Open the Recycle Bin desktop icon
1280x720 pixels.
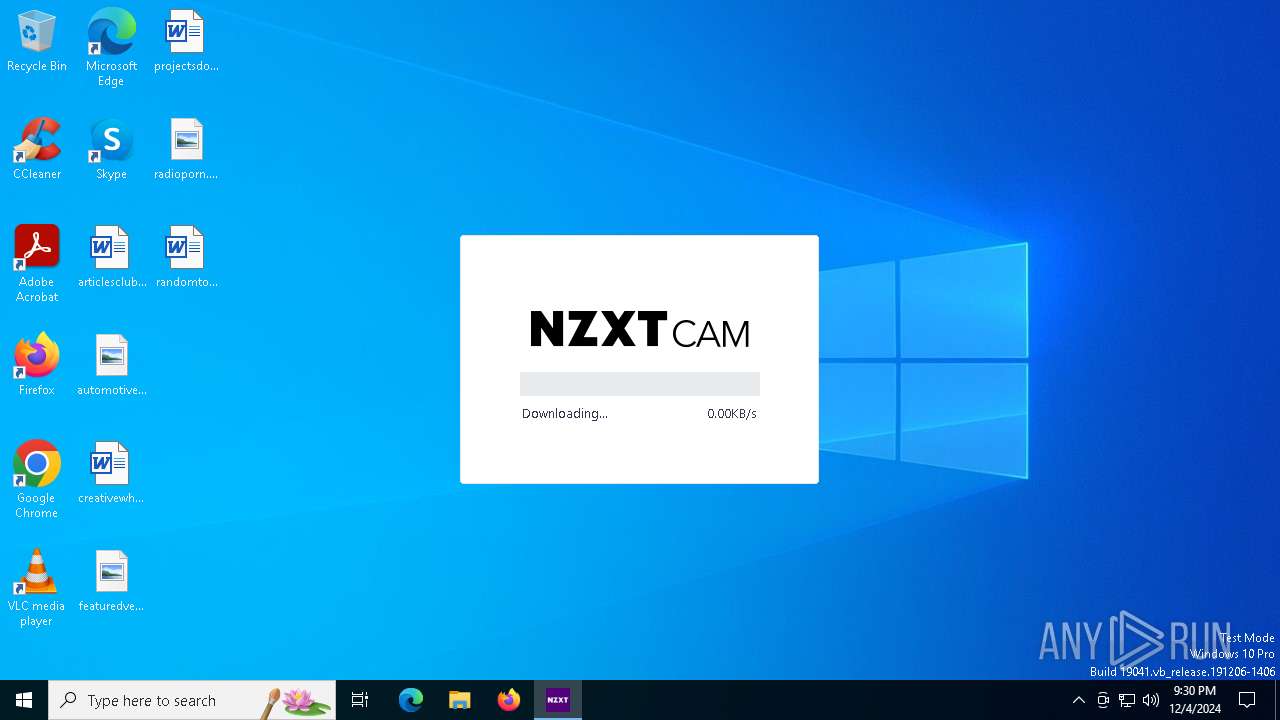pos(37,42)
